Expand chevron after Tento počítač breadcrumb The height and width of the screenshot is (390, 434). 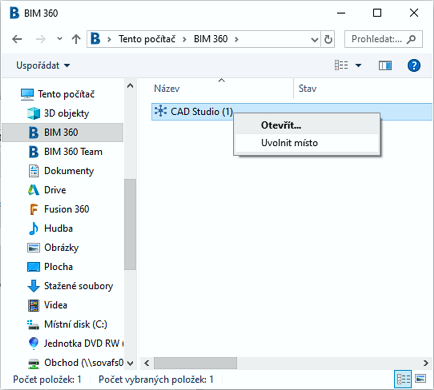point(184,39)
